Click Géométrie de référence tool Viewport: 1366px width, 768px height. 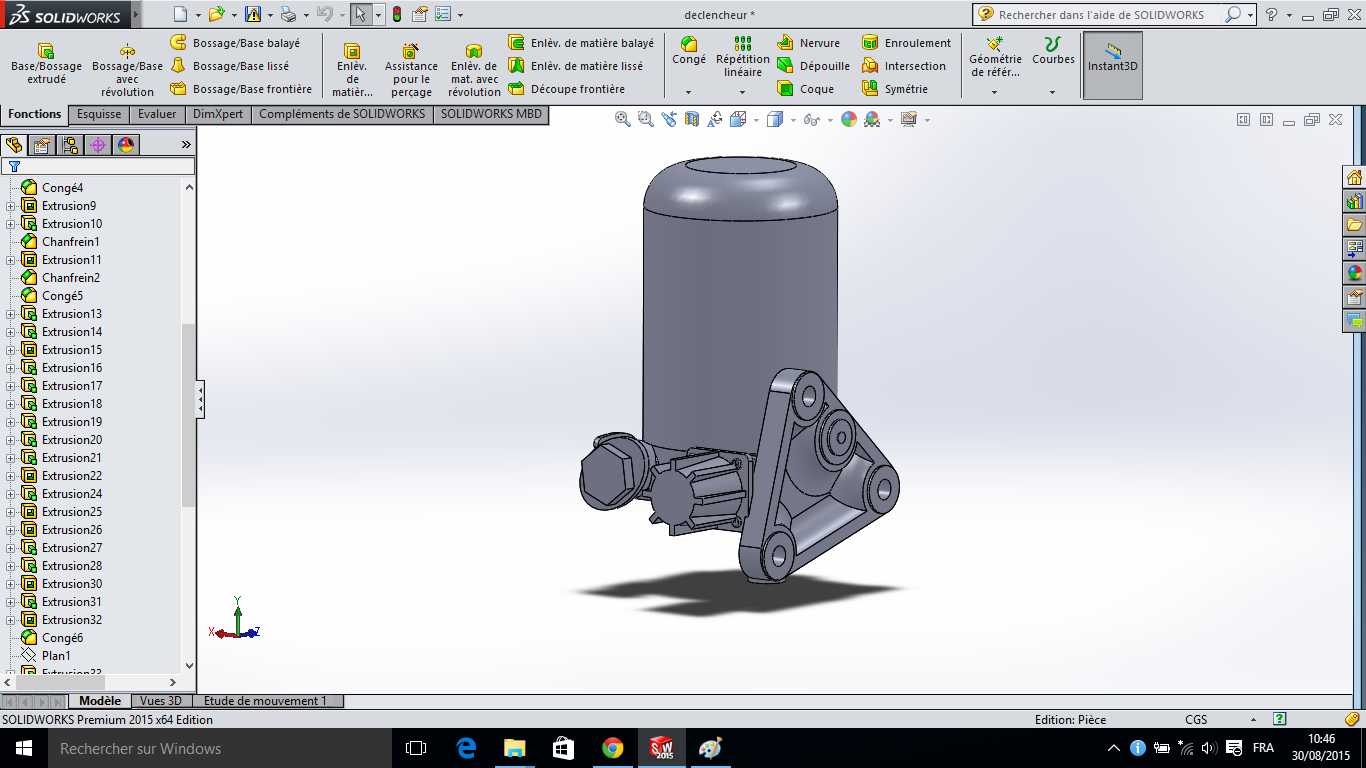pos(995,57)
